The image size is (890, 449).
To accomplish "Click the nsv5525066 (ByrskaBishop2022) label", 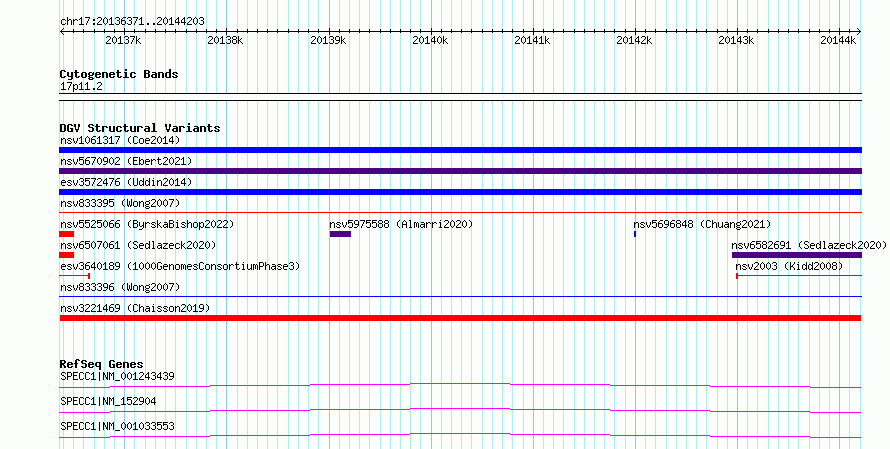I will click(x=147, y=224).
